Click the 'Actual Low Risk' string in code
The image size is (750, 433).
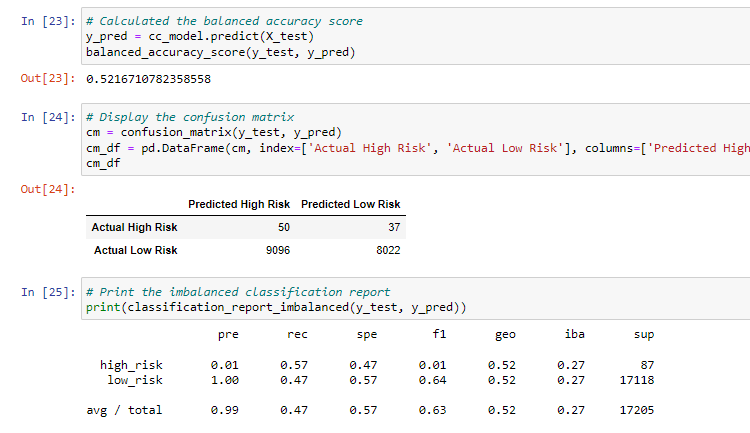505,148
